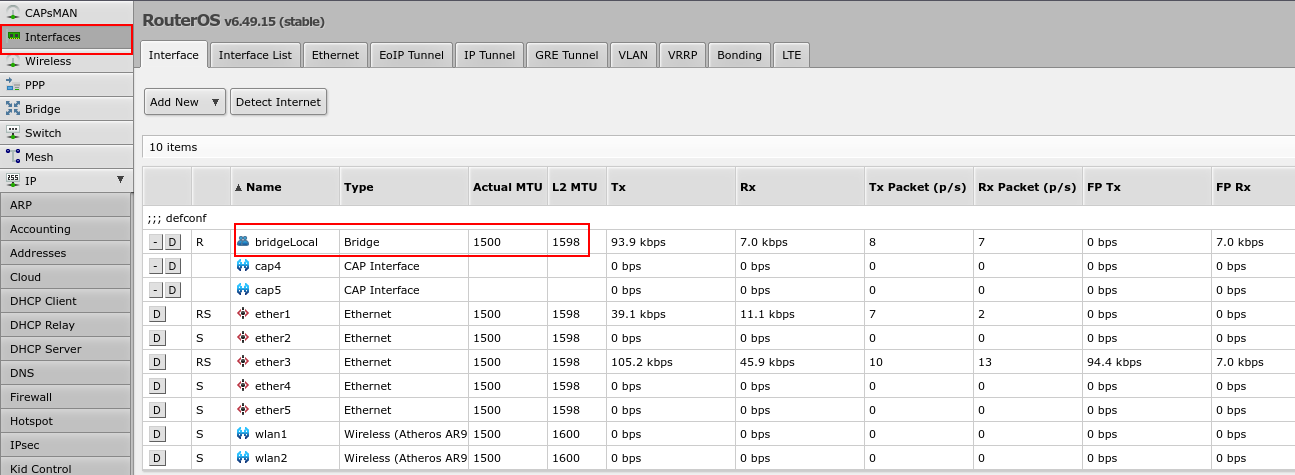Sort by the Name column header
Viewport: 1295px width, 475px height.
pos(285,187)
